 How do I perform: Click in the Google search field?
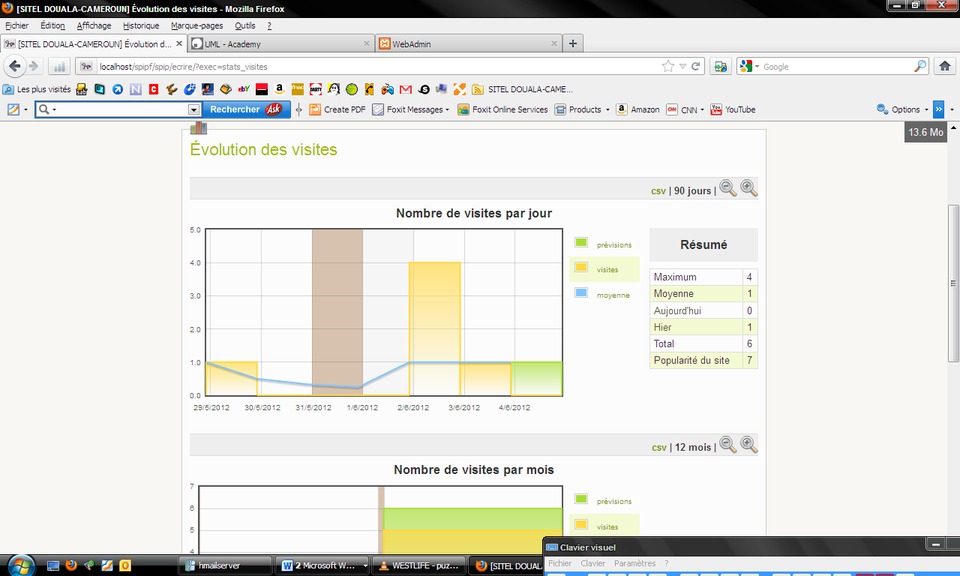point(835,66)
